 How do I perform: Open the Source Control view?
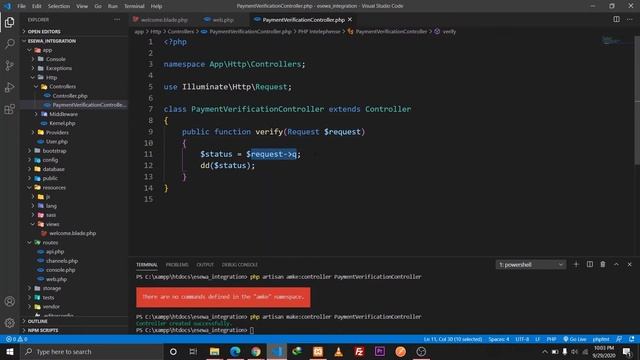pyautogui.click(x=9, y=66)
